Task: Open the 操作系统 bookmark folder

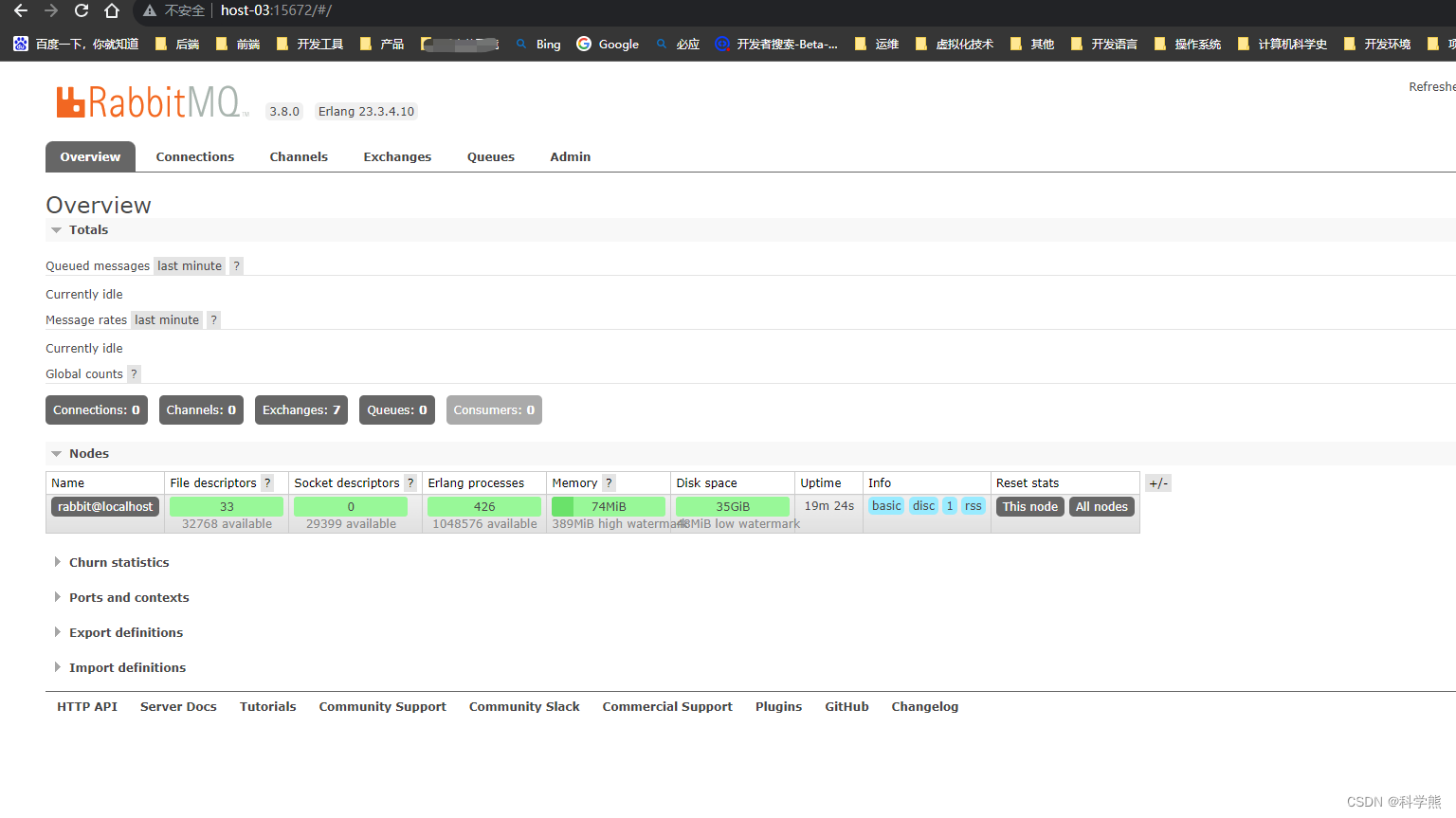Action: click(x=1188, y=44)
